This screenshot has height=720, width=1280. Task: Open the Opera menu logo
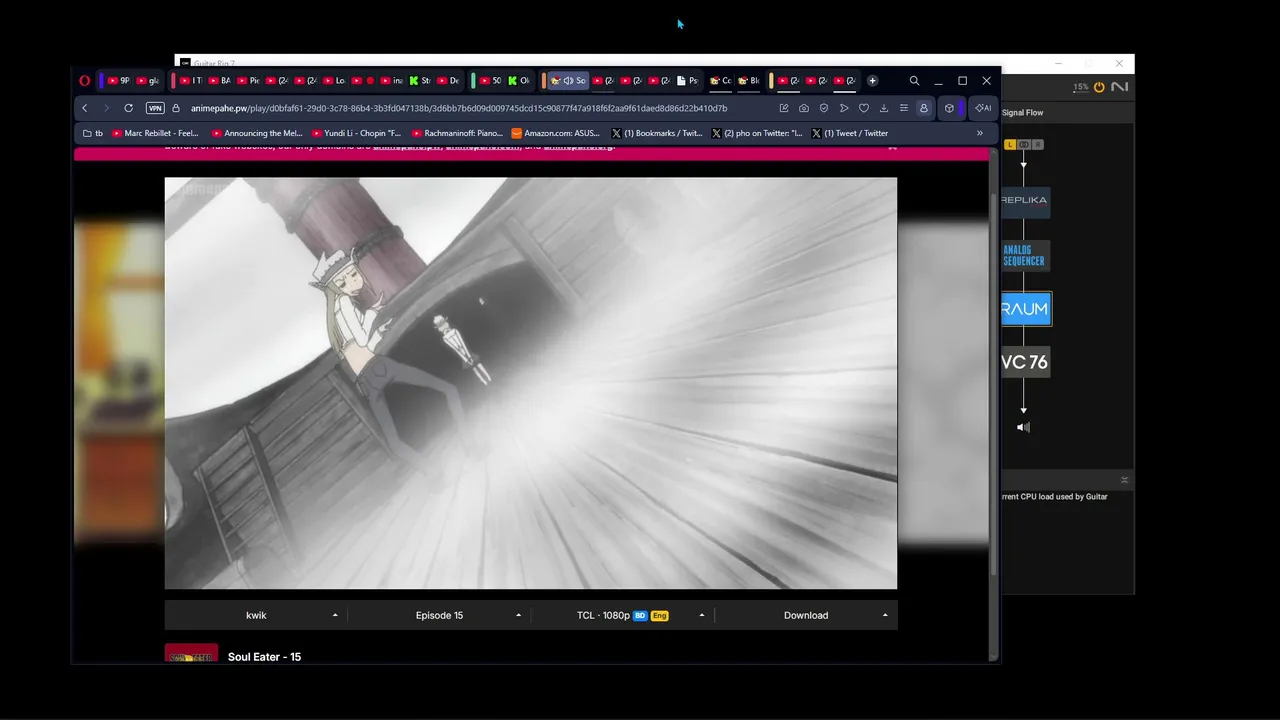coord(85,81)
